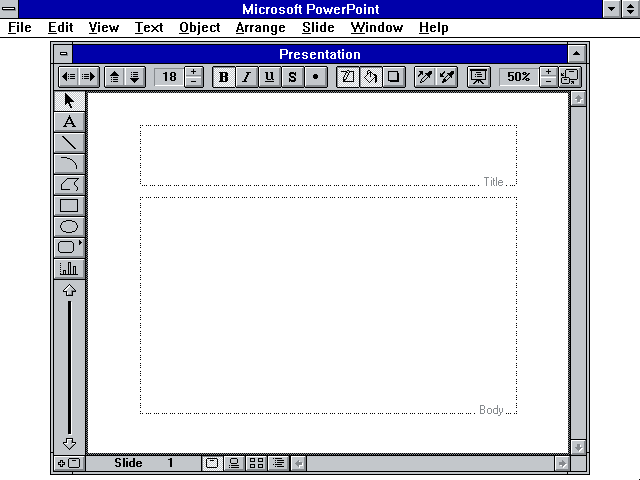The height and width of the screenshot is (480, 640).
Task: Select the Arc tool
Action: point(69,163)
